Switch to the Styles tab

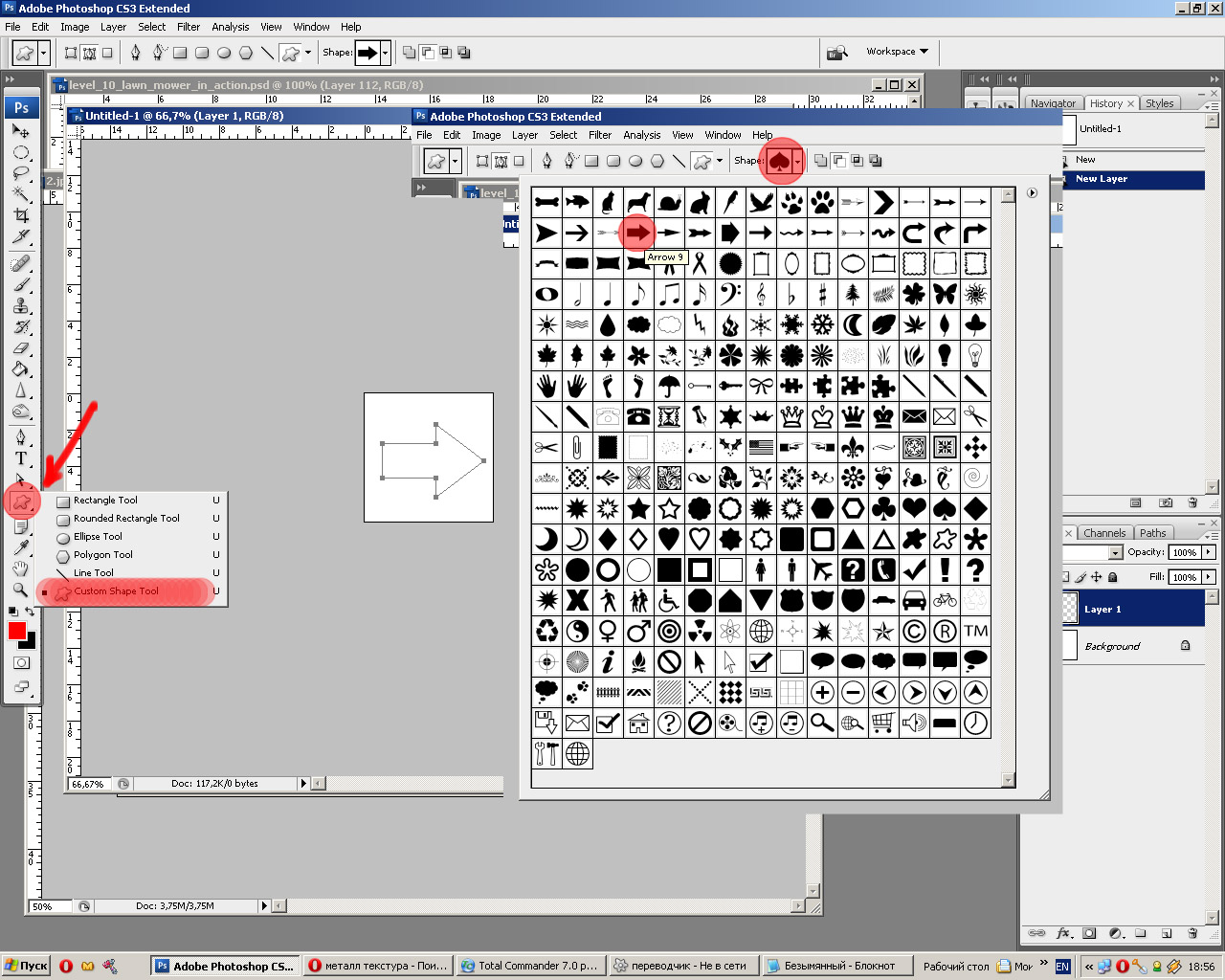[x=1159, y=103]
